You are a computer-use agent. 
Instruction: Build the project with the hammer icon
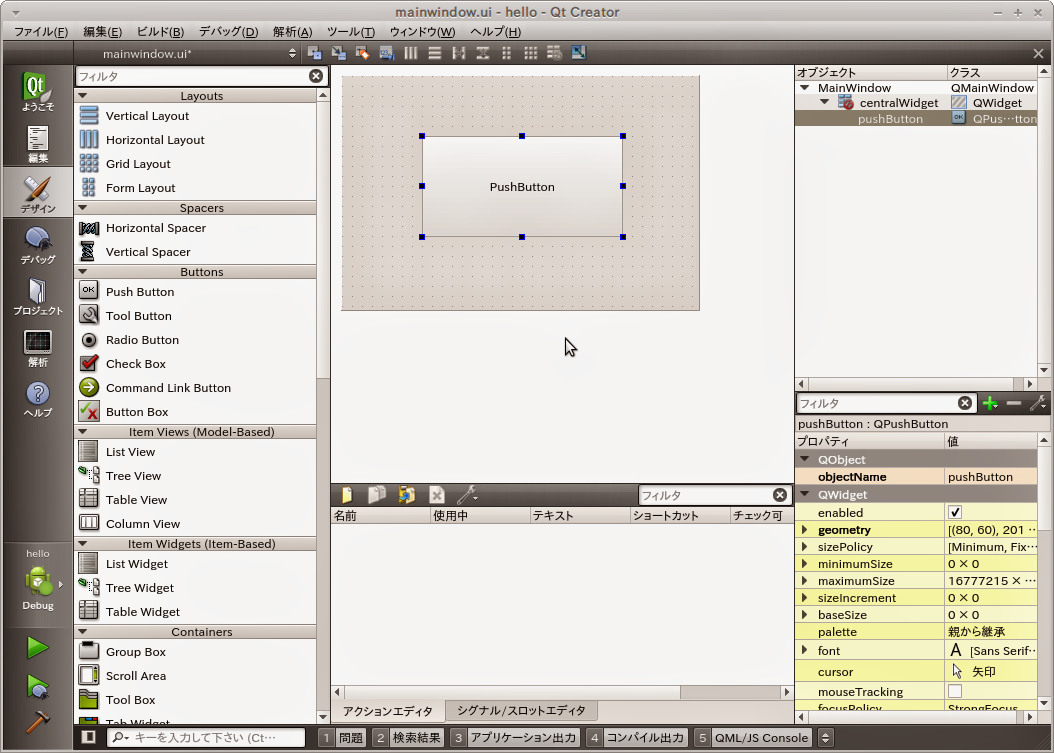point(38,722)
